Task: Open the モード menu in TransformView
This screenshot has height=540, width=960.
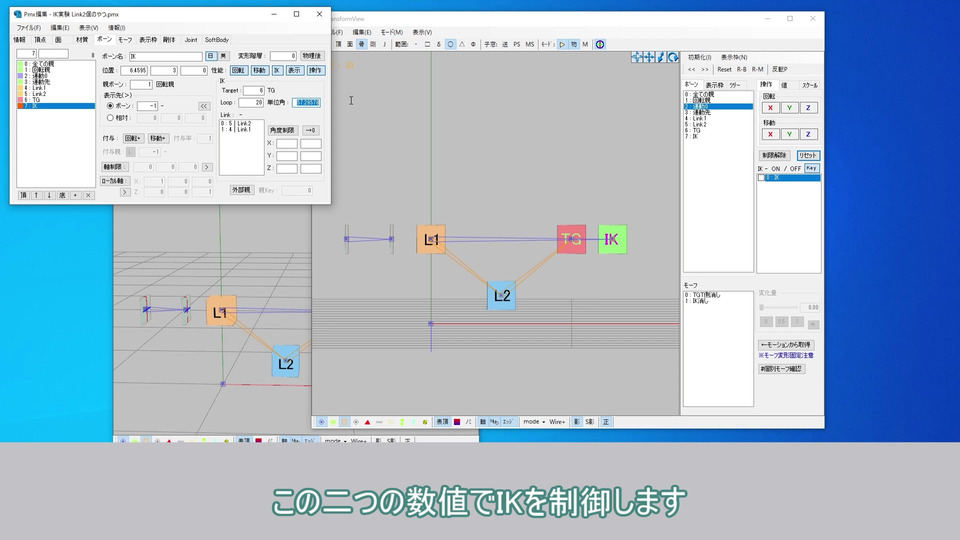Action: pyautogui.click(x=392, y=32)
